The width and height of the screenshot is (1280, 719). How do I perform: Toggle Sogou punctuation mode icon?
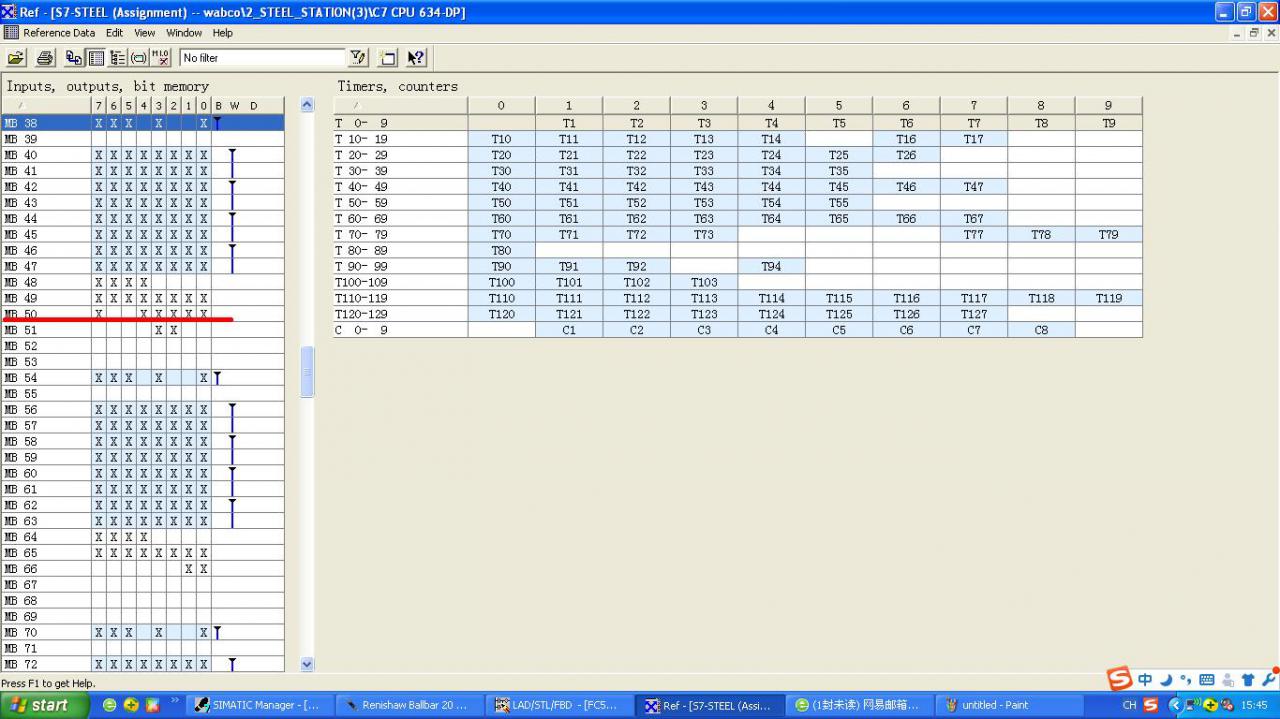pyautogui.click(x=1186, y=680)
